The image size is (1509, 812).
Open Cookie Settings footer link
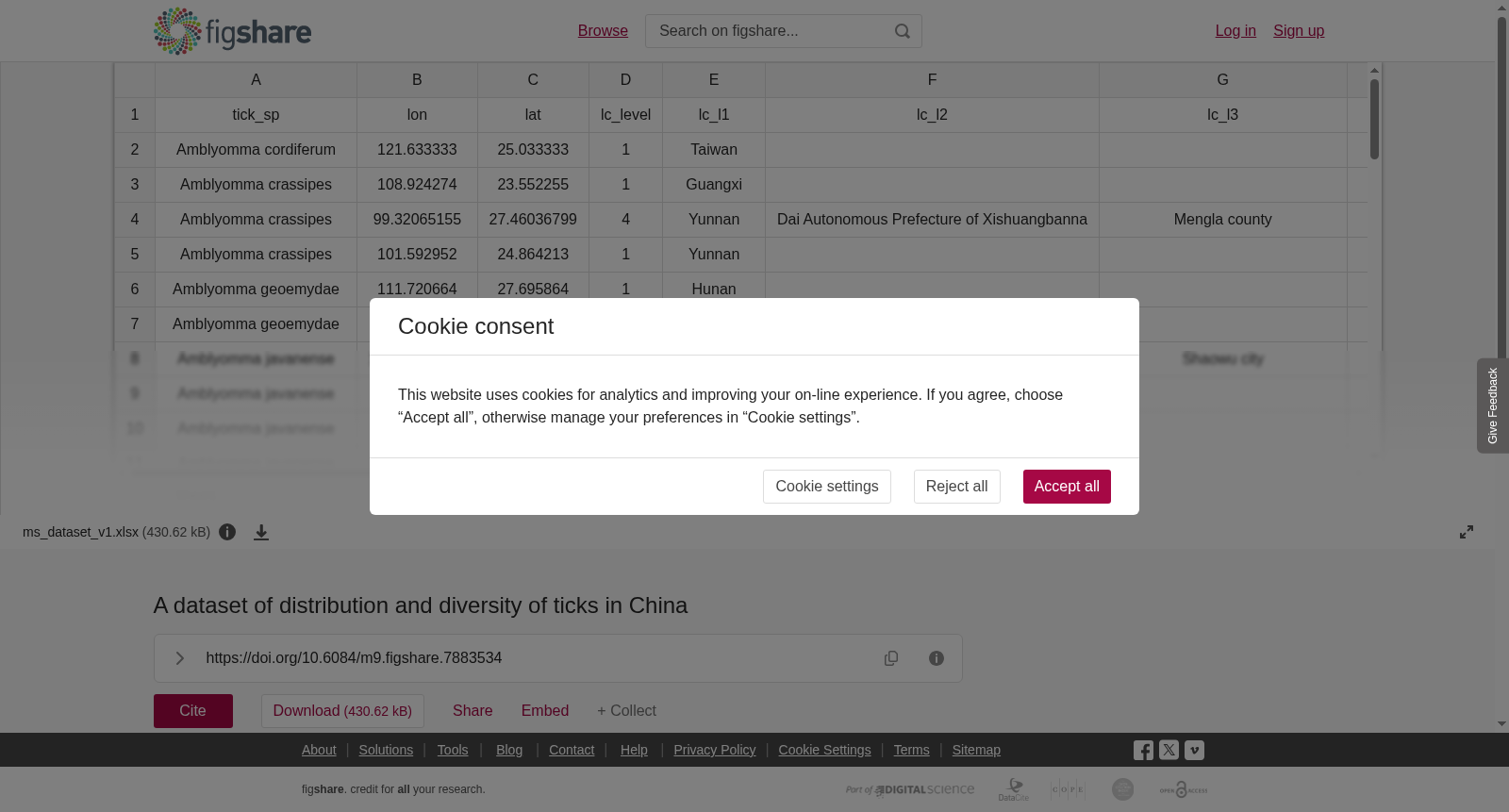click(824, 750)
